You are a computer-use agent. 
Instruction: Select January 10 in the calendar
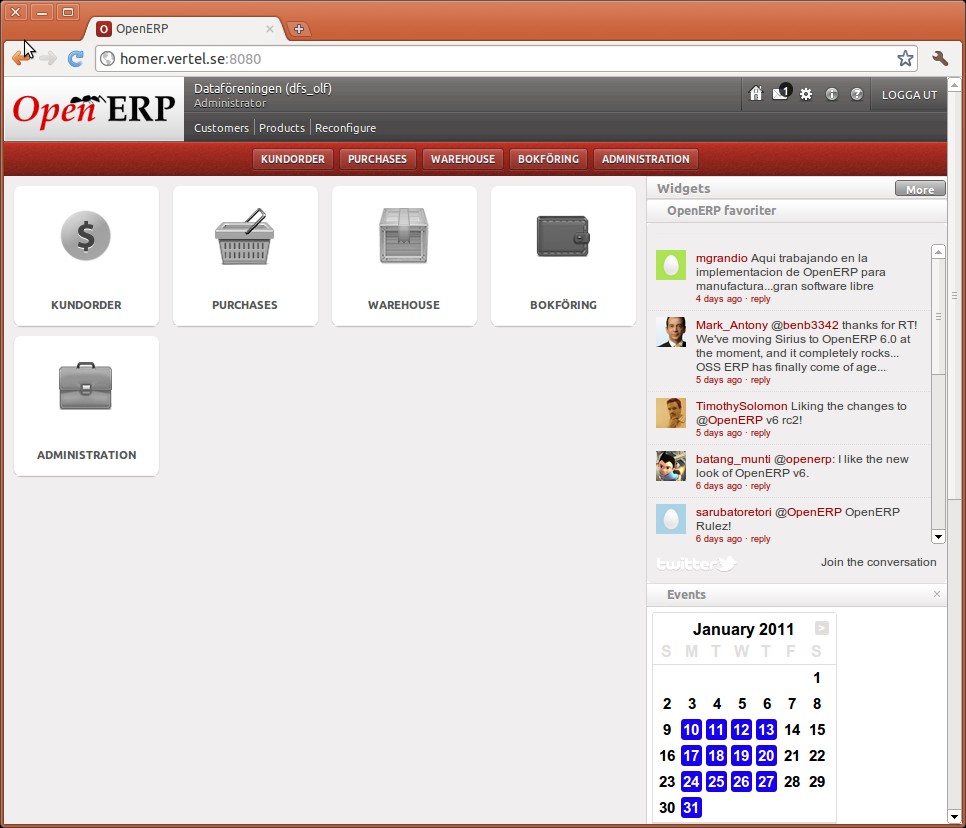[x=691, y=729]
